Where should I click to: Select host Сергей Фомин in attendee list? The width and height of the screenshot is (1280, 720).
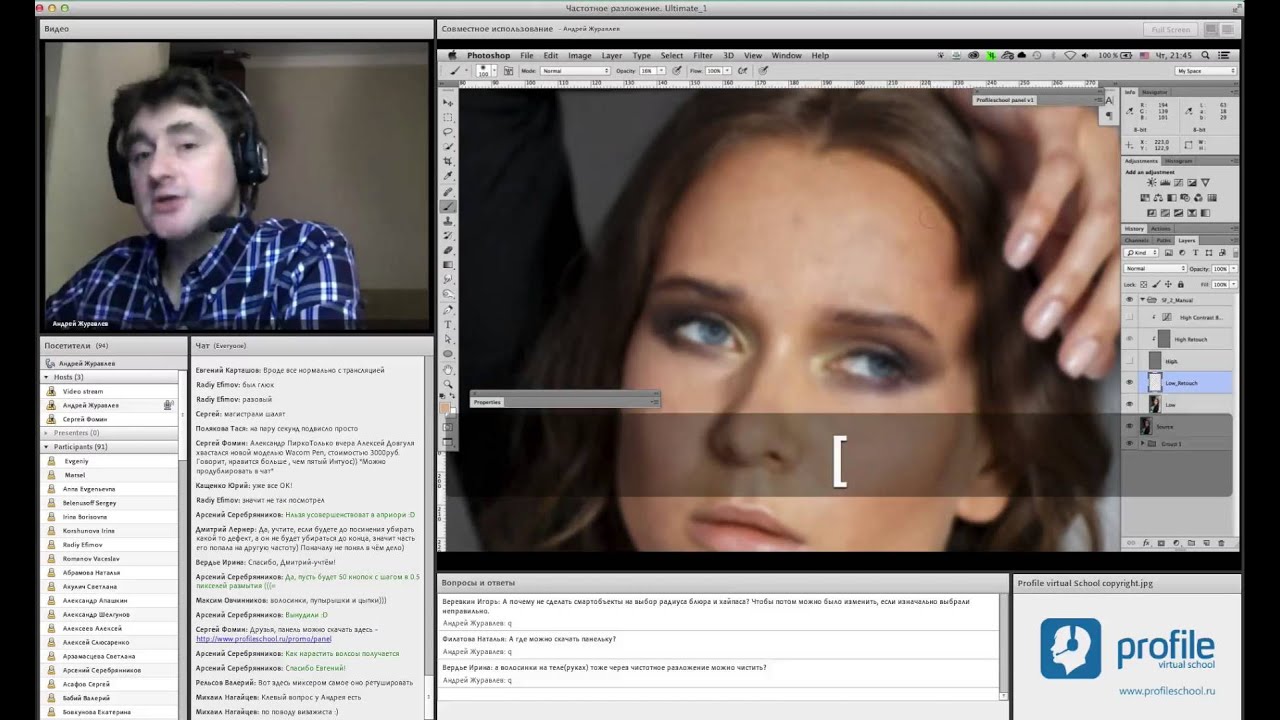tap(84, 419)
